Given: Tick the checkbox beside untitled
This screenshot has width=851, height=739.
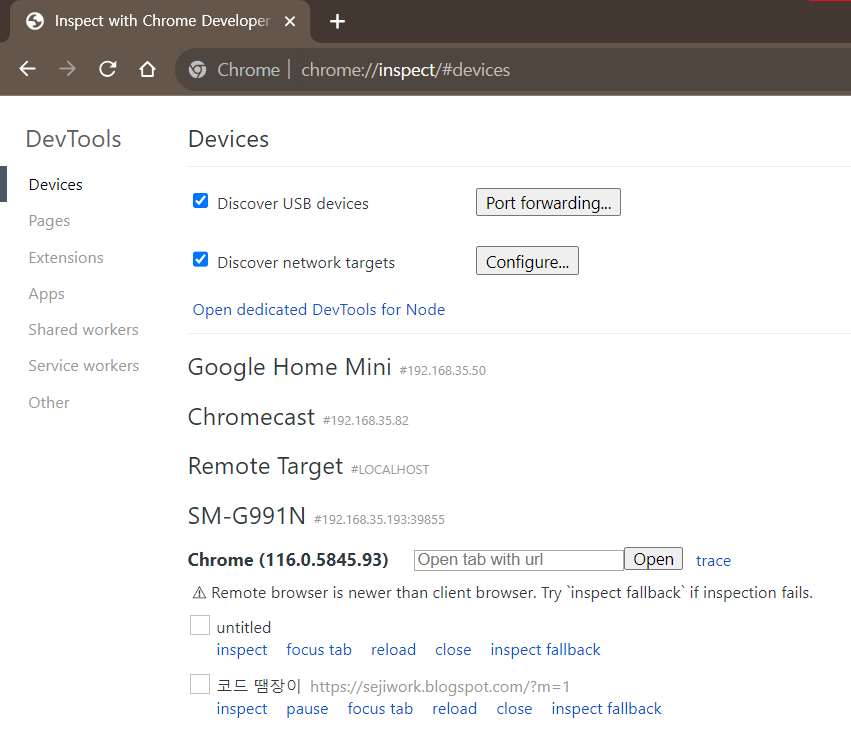Looking at the screenshot, I should pos(200,625).
